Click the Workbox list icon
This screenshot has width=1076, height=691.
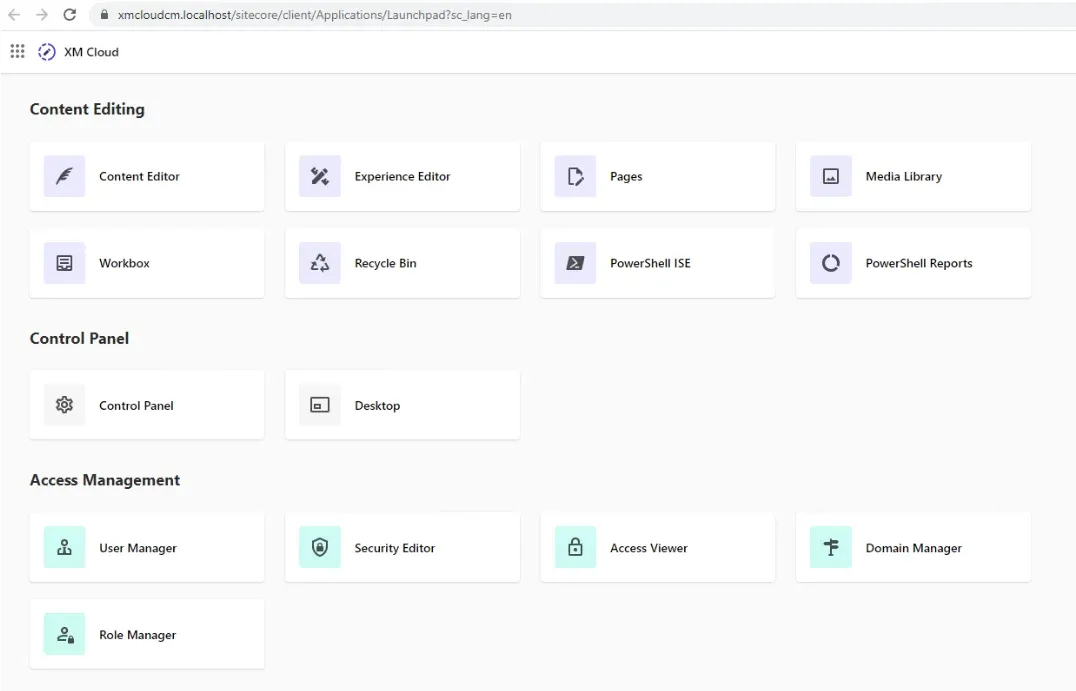[x=65, y=263]
